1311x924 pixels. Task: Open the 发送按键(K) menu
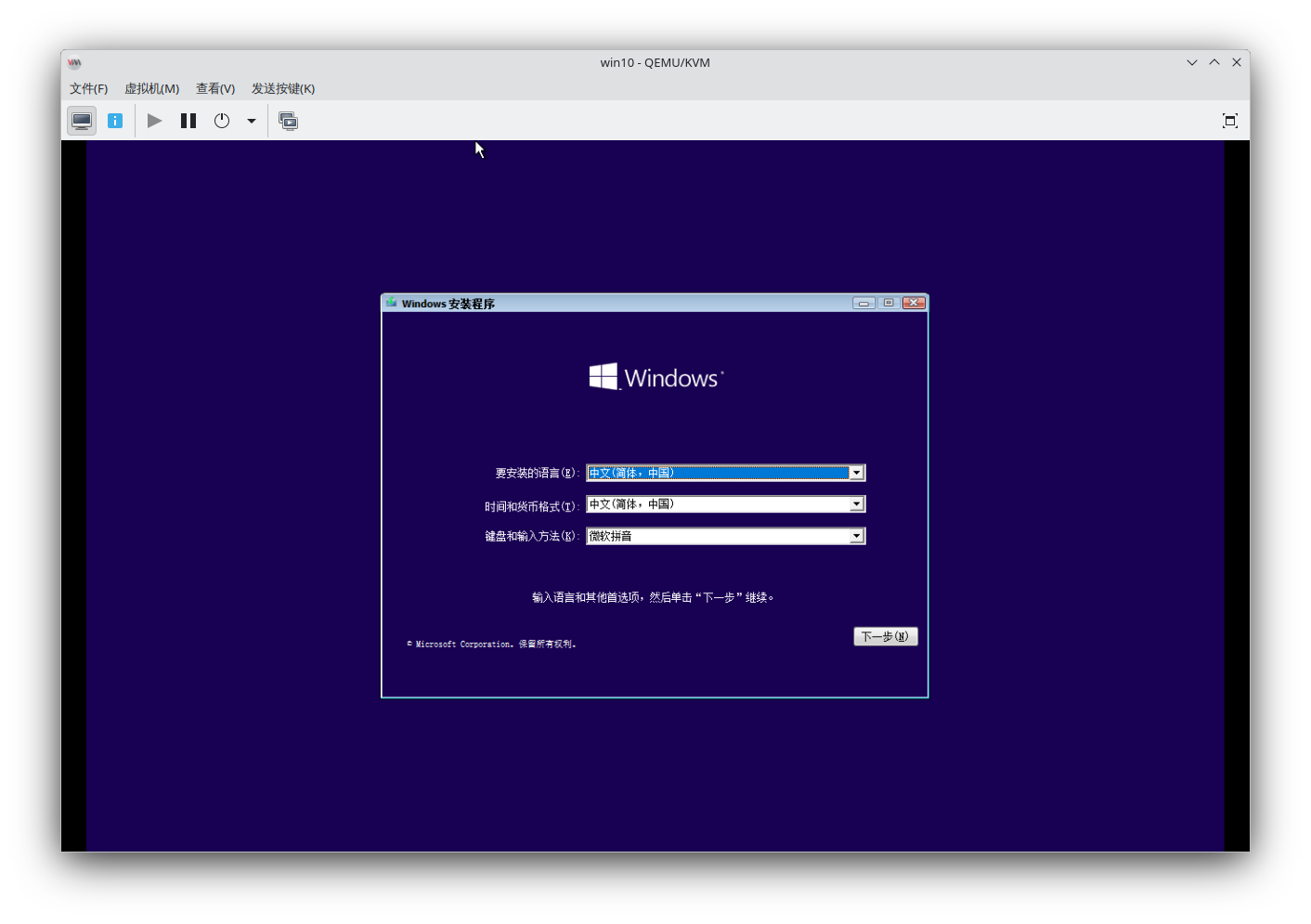pyautogui.click(x=283, y=88)
